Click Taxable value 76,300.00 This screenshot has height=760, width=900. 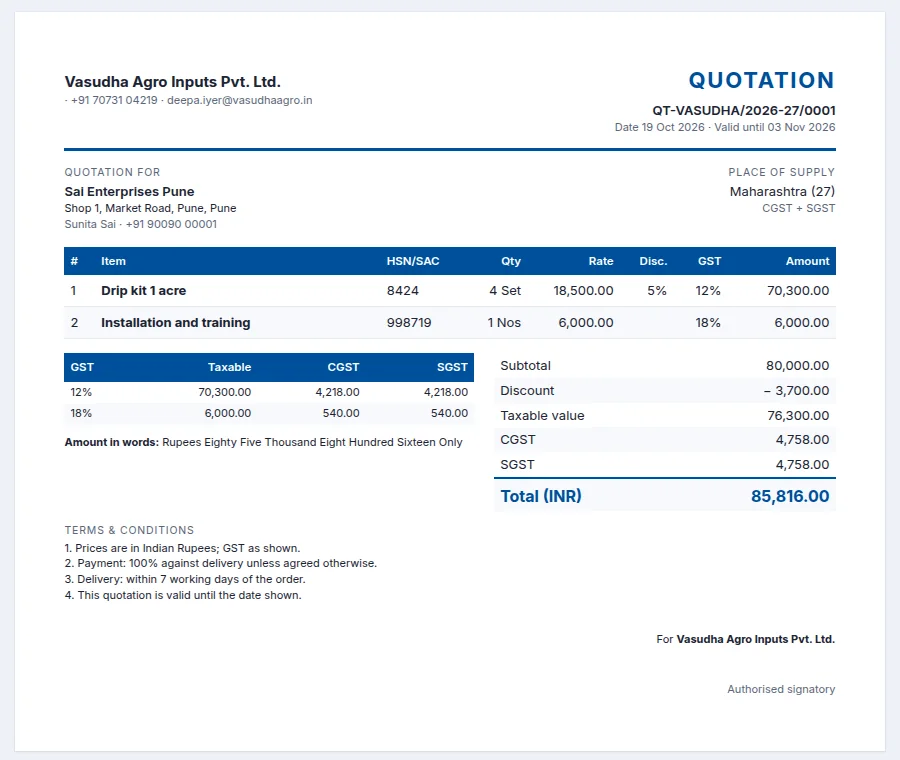pos(798,416)
